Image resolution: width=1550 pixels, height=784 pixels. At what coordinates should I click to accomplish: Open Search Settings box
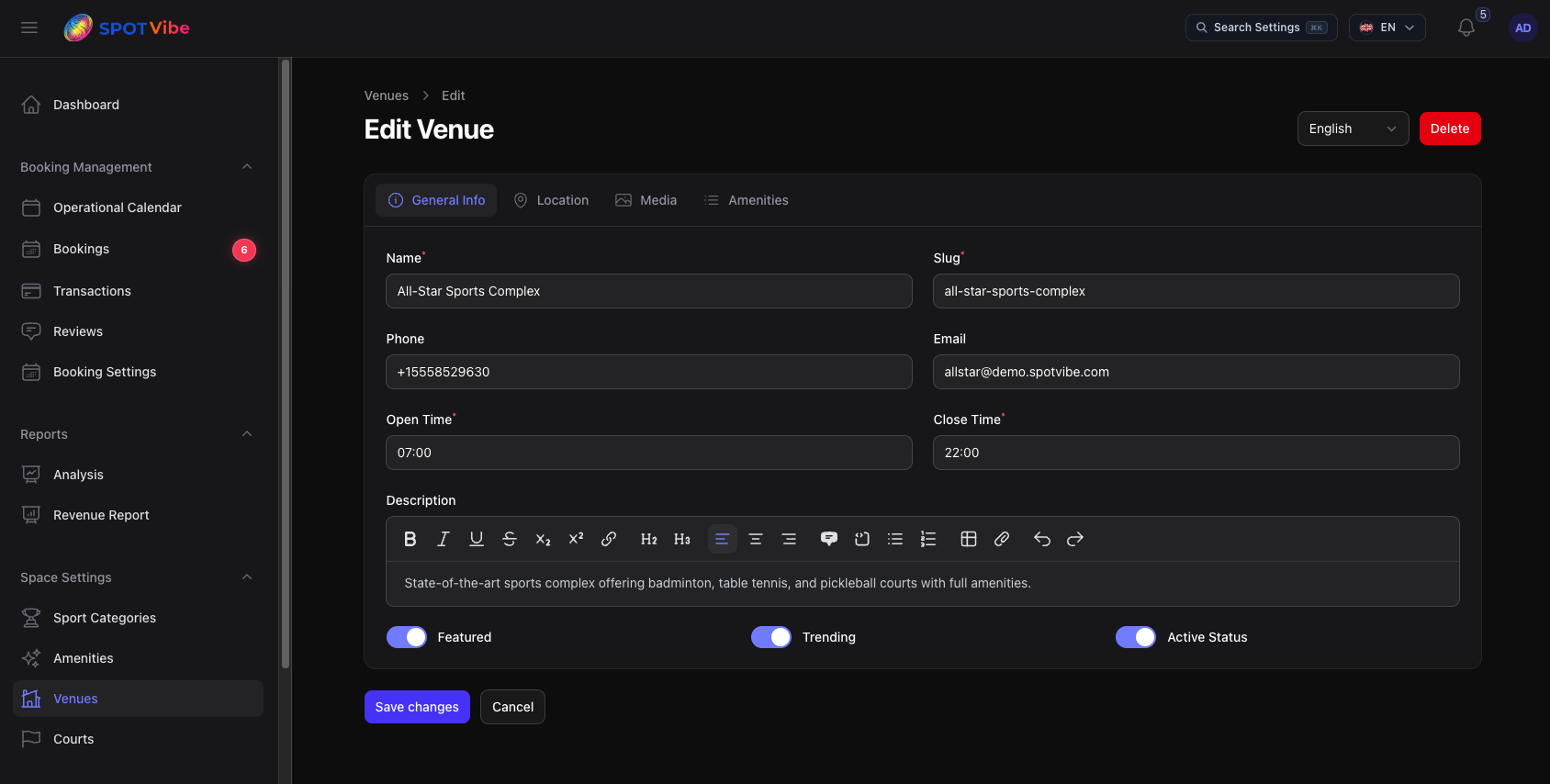coord(1261,28)
